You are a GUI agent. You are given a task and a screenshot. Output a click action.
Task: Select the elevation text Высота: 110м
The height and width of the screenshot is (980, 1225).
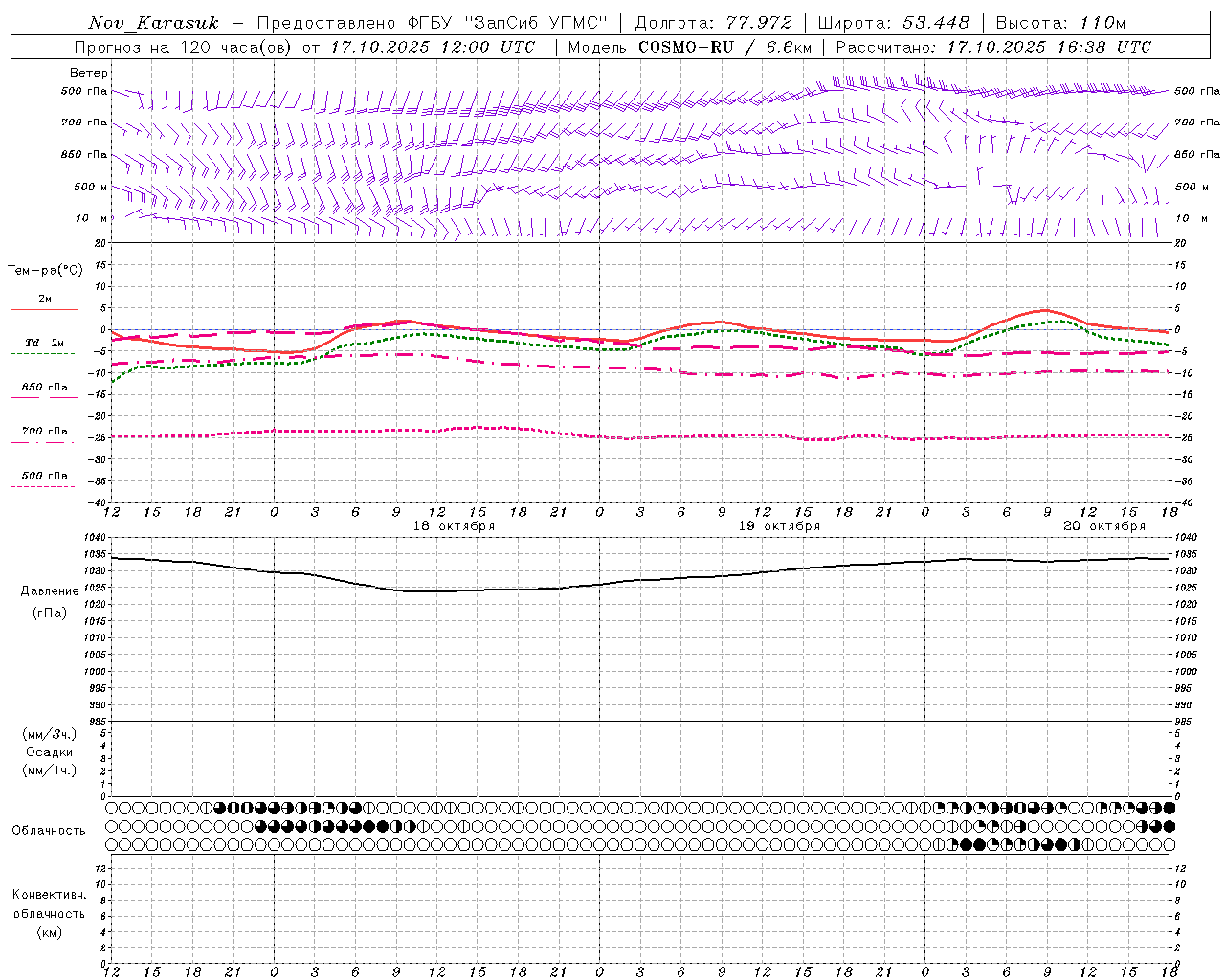point(1060,23)
